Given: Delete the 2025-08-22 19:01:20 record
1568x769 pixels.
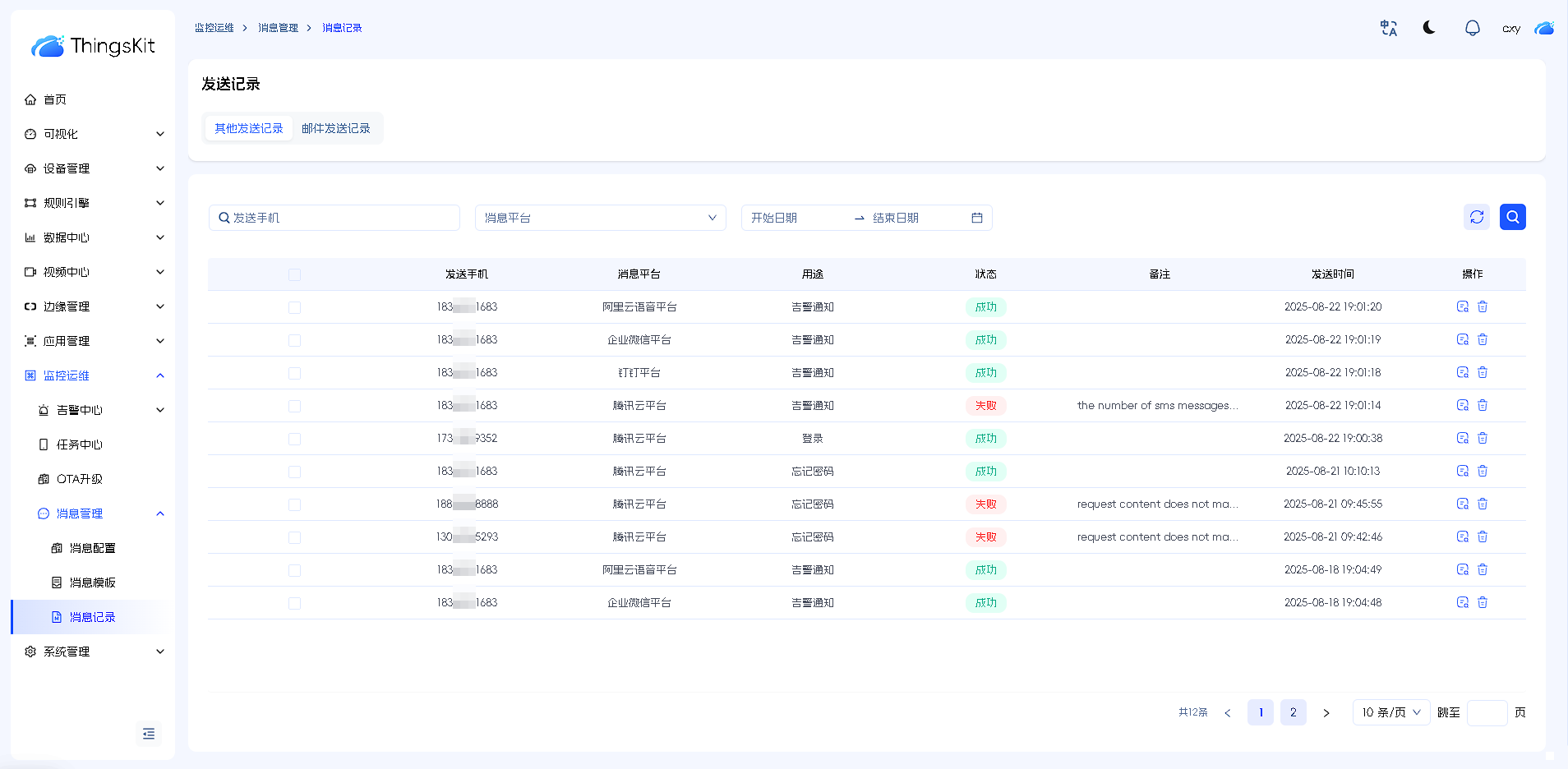Looking at the screenshot, I should tap(1483, 306).
